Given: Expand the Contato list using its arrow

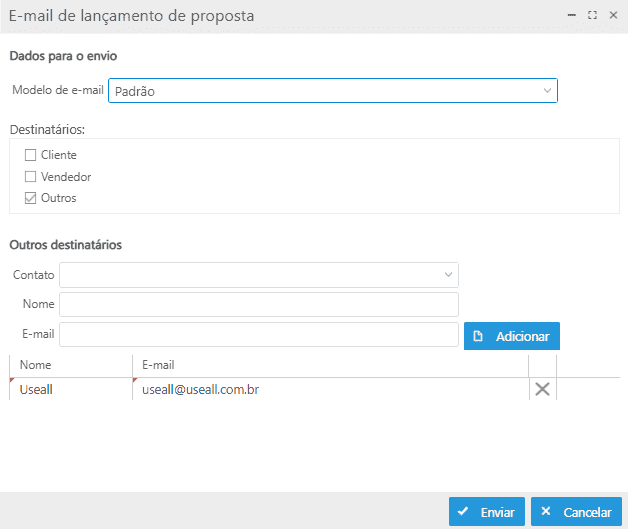Looking at the screenshot, I should (x=447, y=275).
